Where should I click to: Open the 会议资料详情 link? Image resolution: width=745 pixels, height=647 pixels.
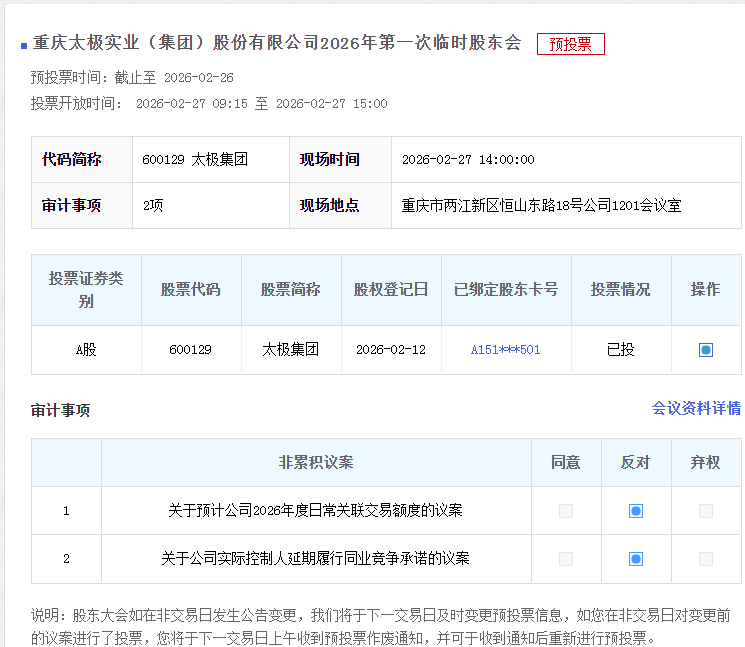[697, 408]
